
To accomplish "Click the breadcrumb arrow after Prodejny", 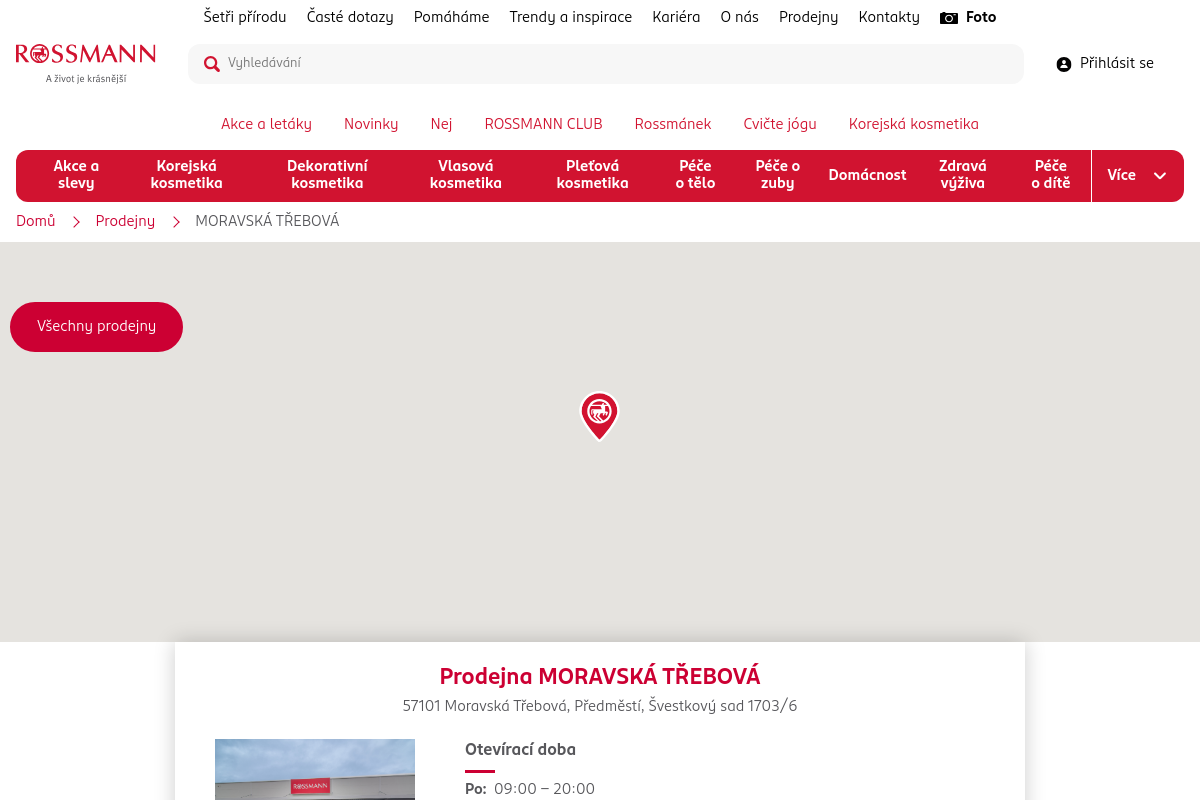I will click(x=176, y=222).
